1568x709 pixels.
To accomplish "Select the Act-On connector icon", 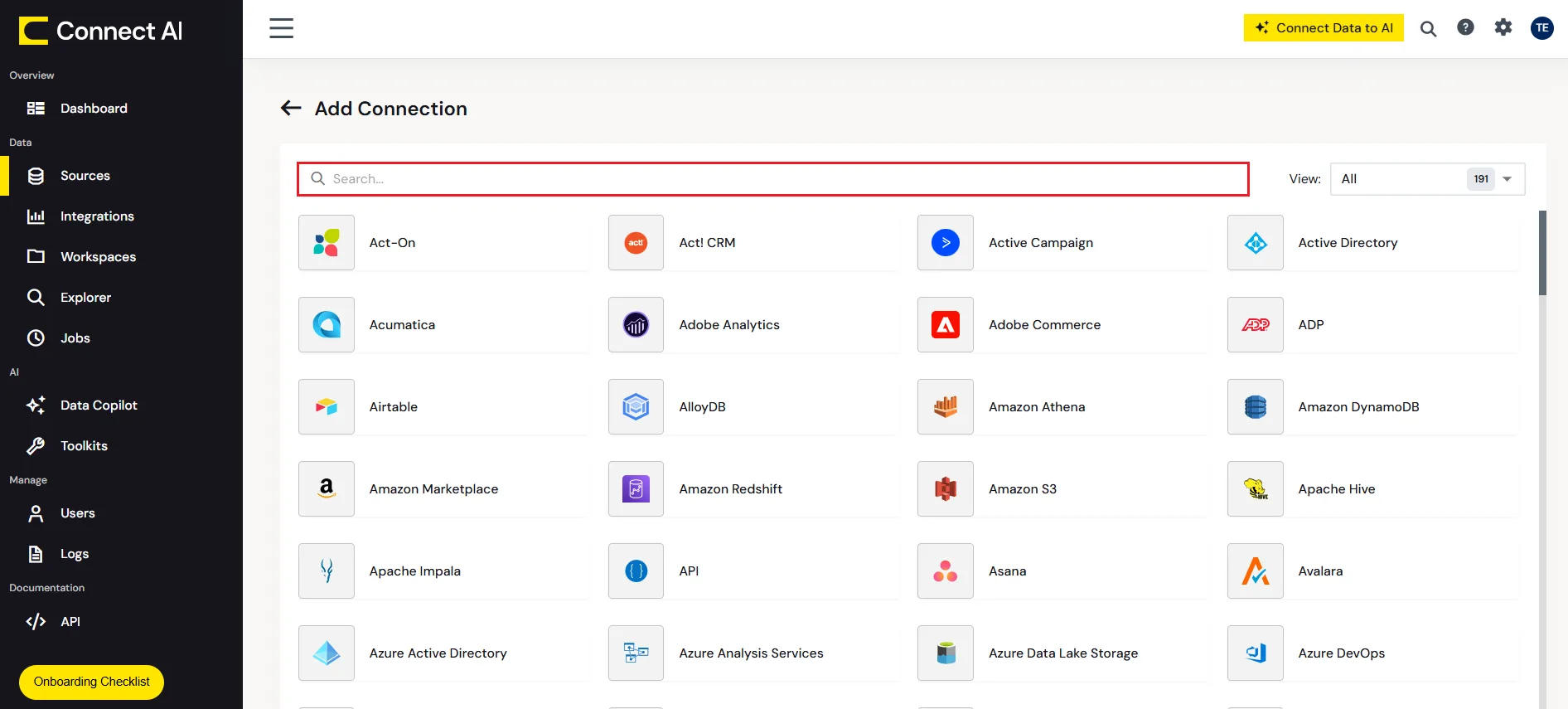I will (327, 243).
